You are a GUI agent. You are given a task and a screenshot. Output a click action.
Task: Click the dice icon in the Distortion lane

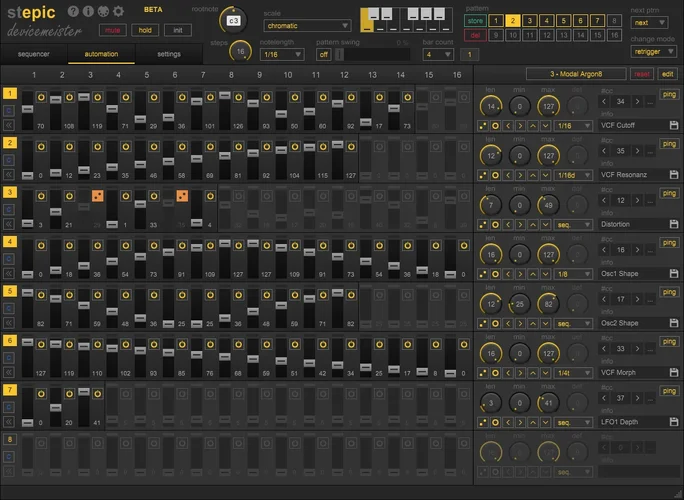tap(482, 225)
